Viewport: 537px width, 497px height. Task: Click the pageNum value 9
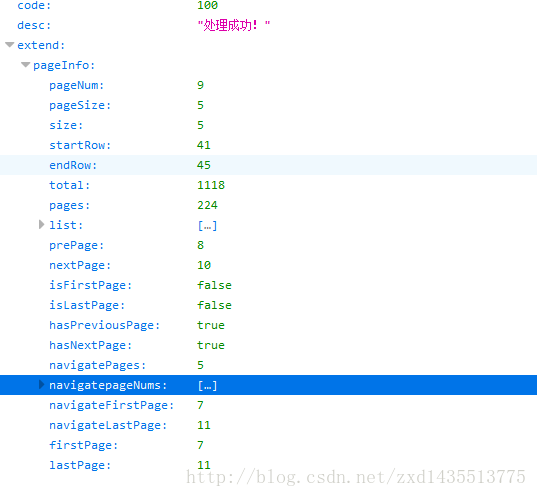point(200,85)
